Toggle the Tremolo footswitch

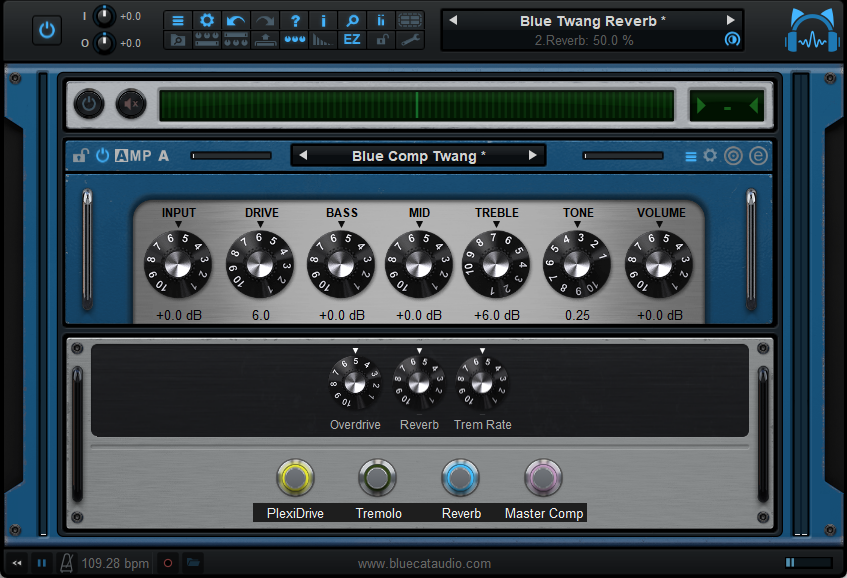(378, 478)
